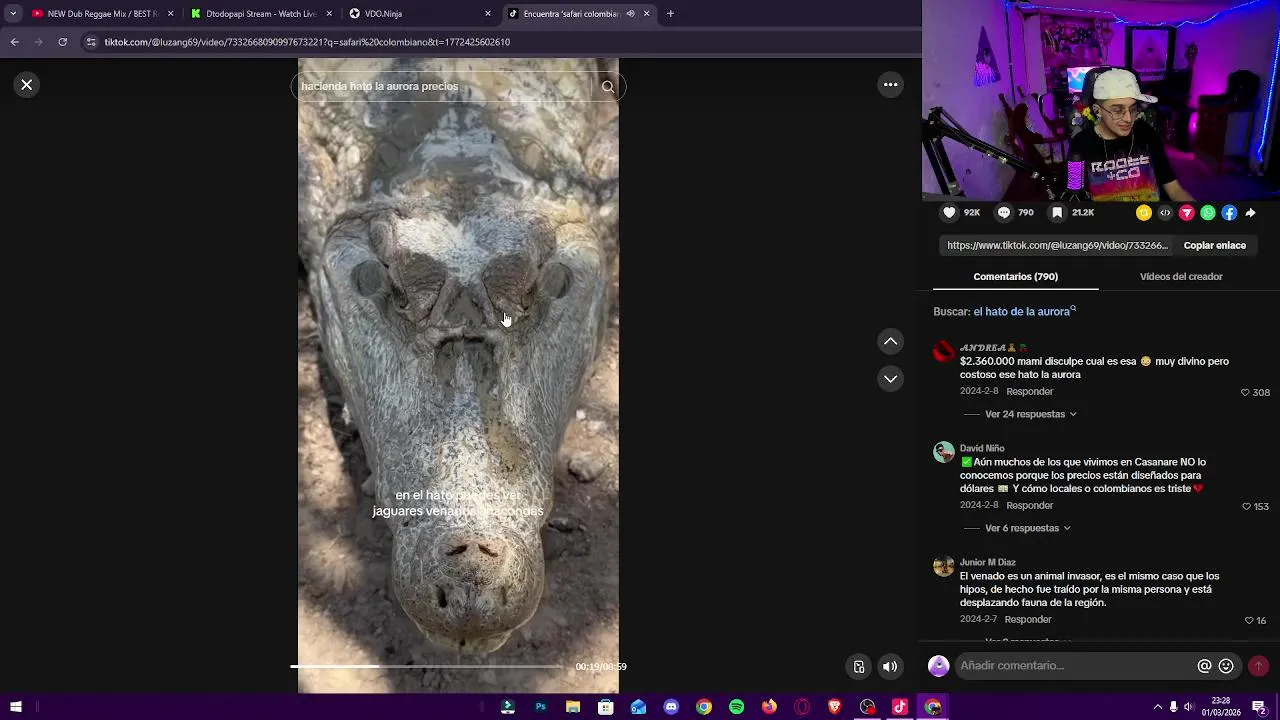Screen dimensions: 1280x720
Task: Like Junior M Diaz's comment with 16 likes
Action: tap(1248, 621)
